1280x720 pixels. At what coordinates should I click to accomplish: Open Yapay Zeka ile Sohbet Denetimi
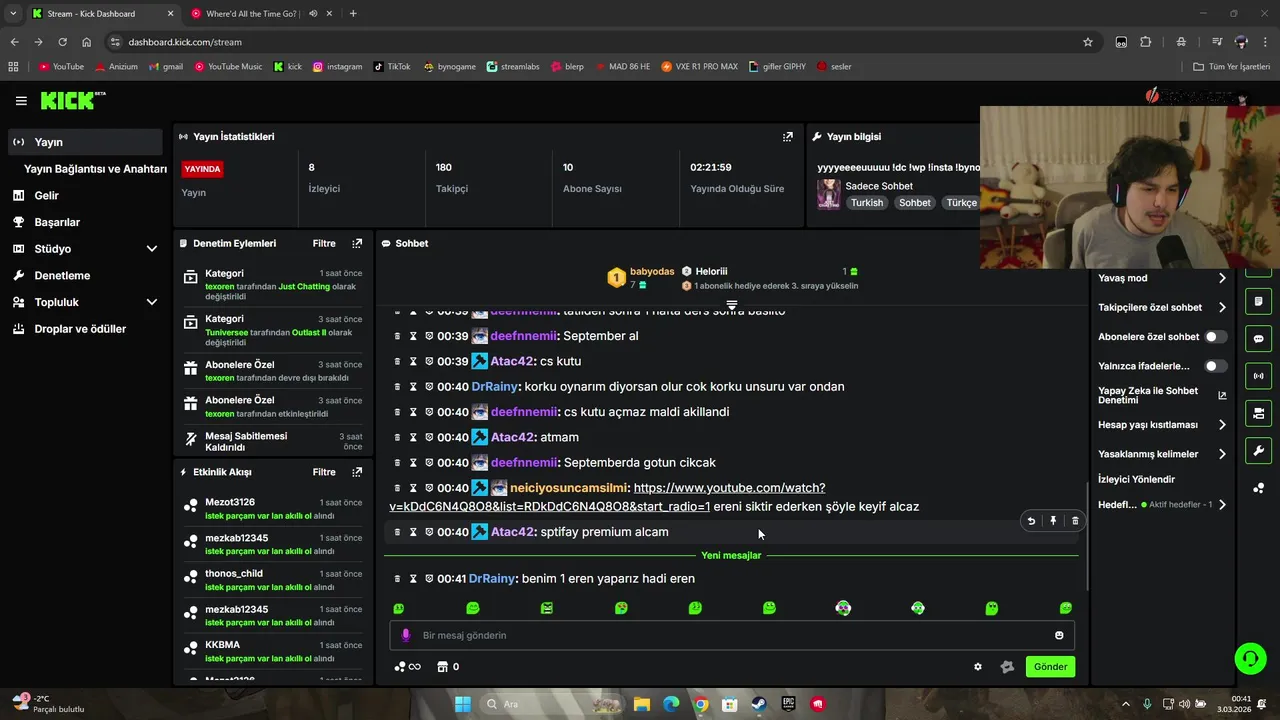[x=1162, y=396]
